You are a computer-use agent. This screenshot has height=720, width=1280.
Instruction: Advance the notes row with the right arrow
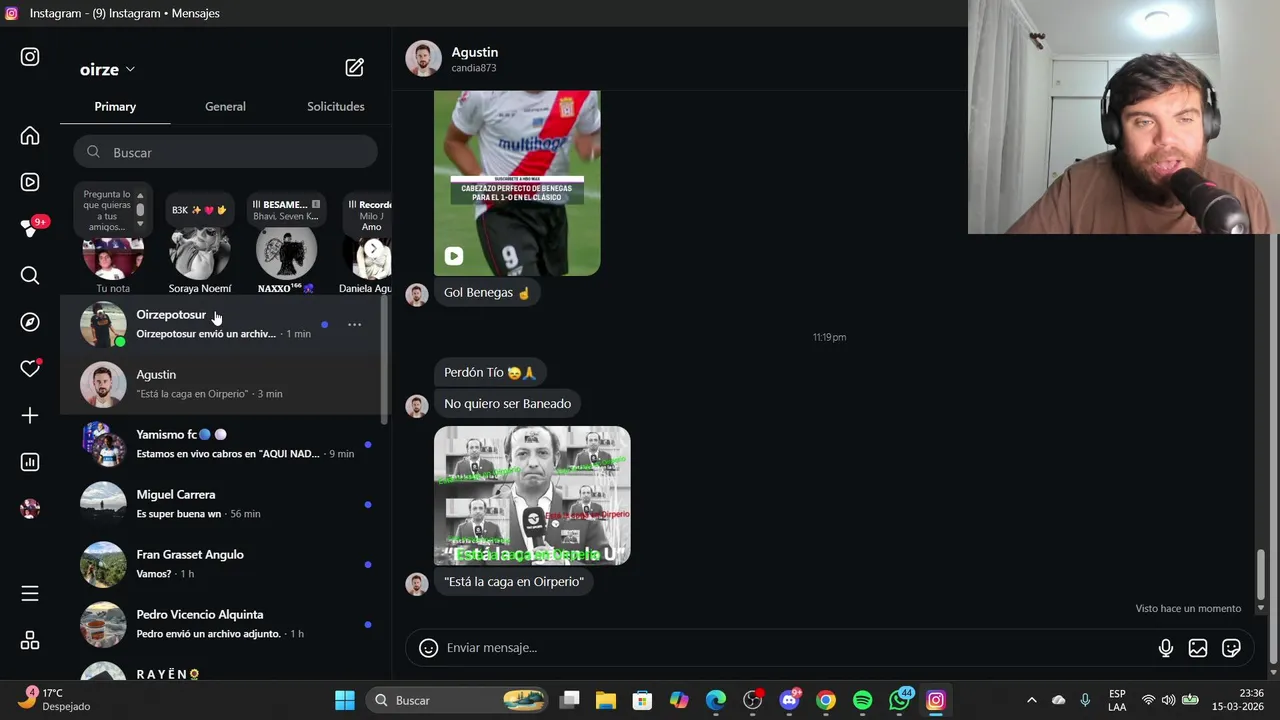pyautogui.click(x=373, y=249)
